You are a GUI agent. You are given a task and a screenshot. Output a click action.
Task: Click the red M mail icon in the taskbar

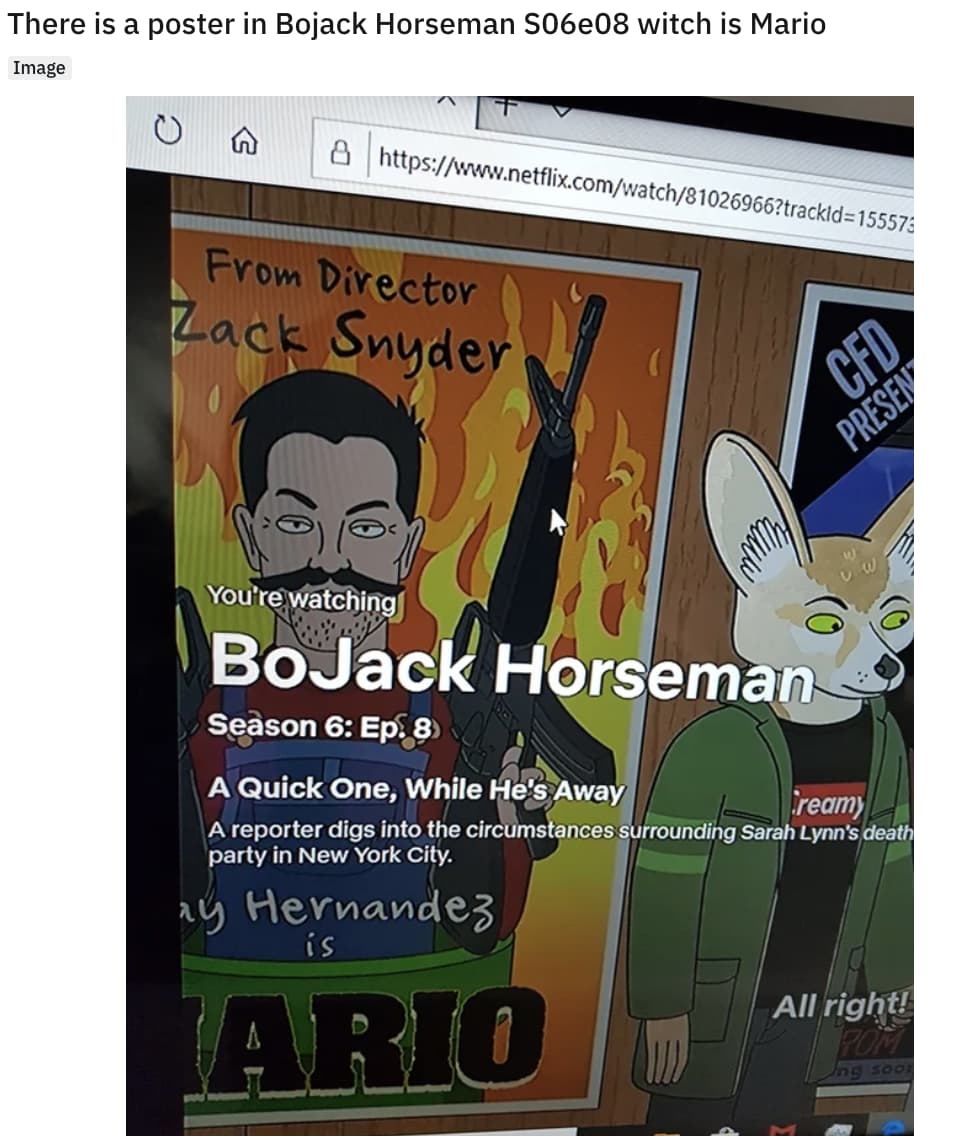point(783,1131)
